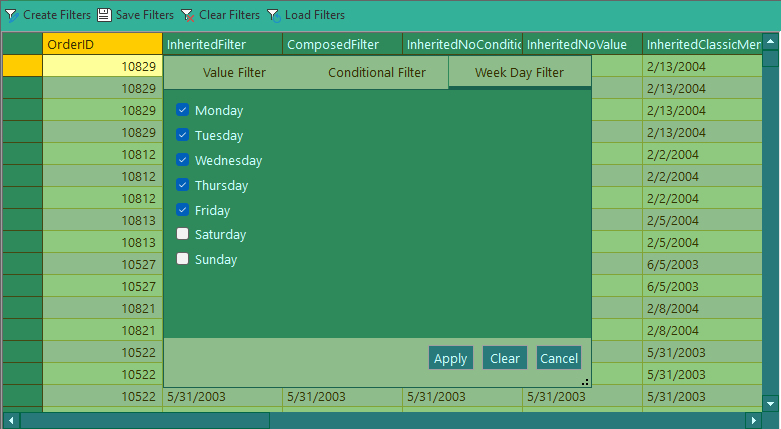Viewport: 781px width, 429px height.
Task: Click the Create Filters funnel icon
Action: [11, 15]
